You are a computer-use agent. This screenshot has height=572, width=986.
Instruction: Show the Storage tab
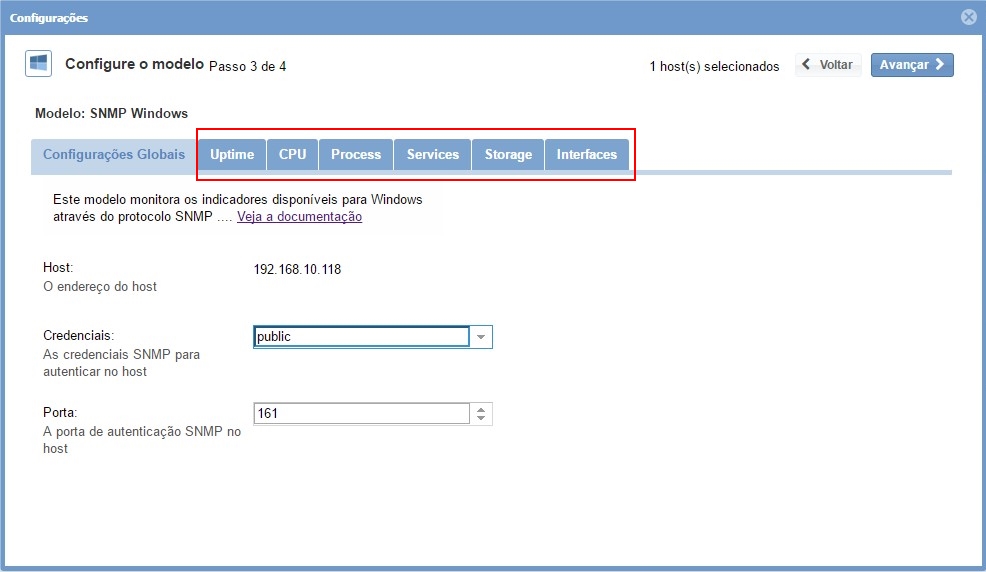click(x=508, y=155)
